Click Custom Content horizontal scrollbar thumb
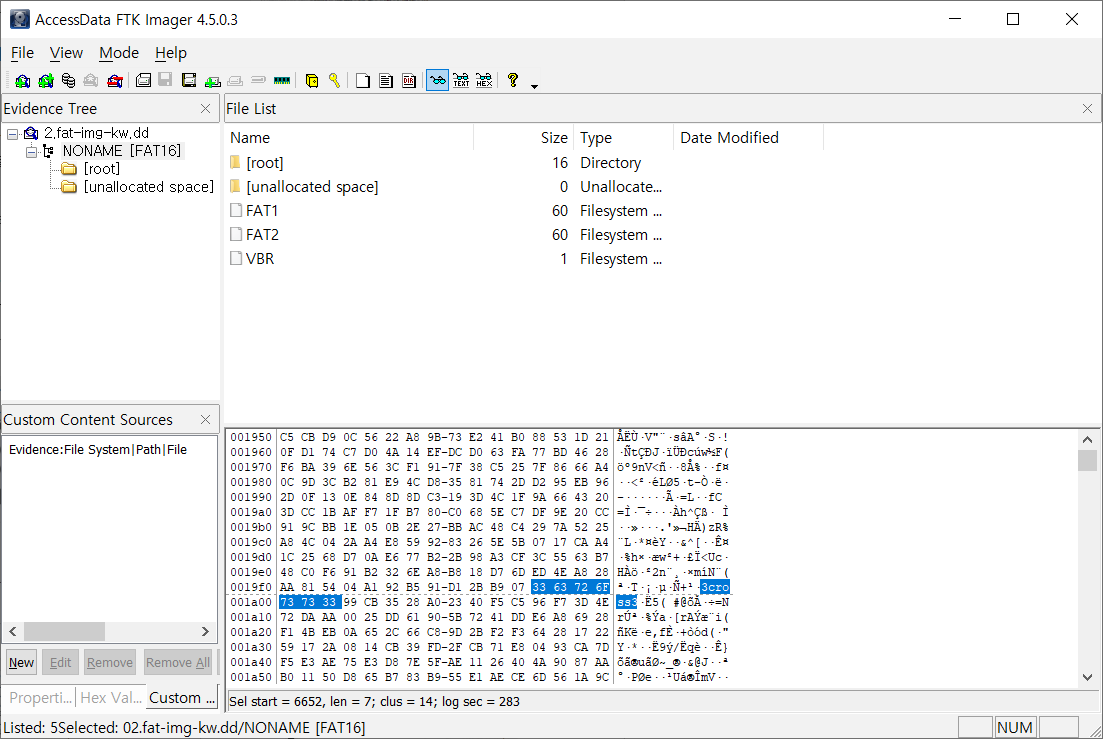Screen dimensions: 1103x739 click(64, 631)
